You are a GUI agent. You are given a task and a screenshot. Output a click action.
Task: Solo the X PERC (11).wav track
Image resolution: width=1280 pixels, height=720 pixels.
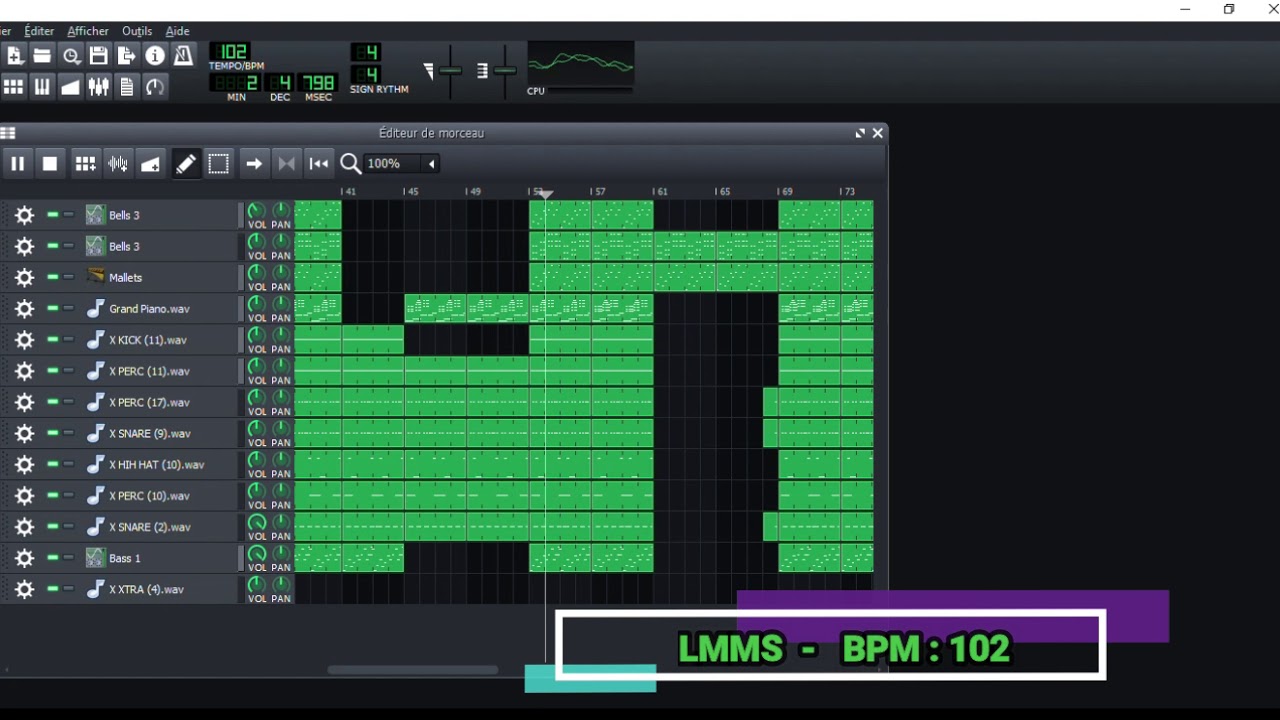click(69, 370)
